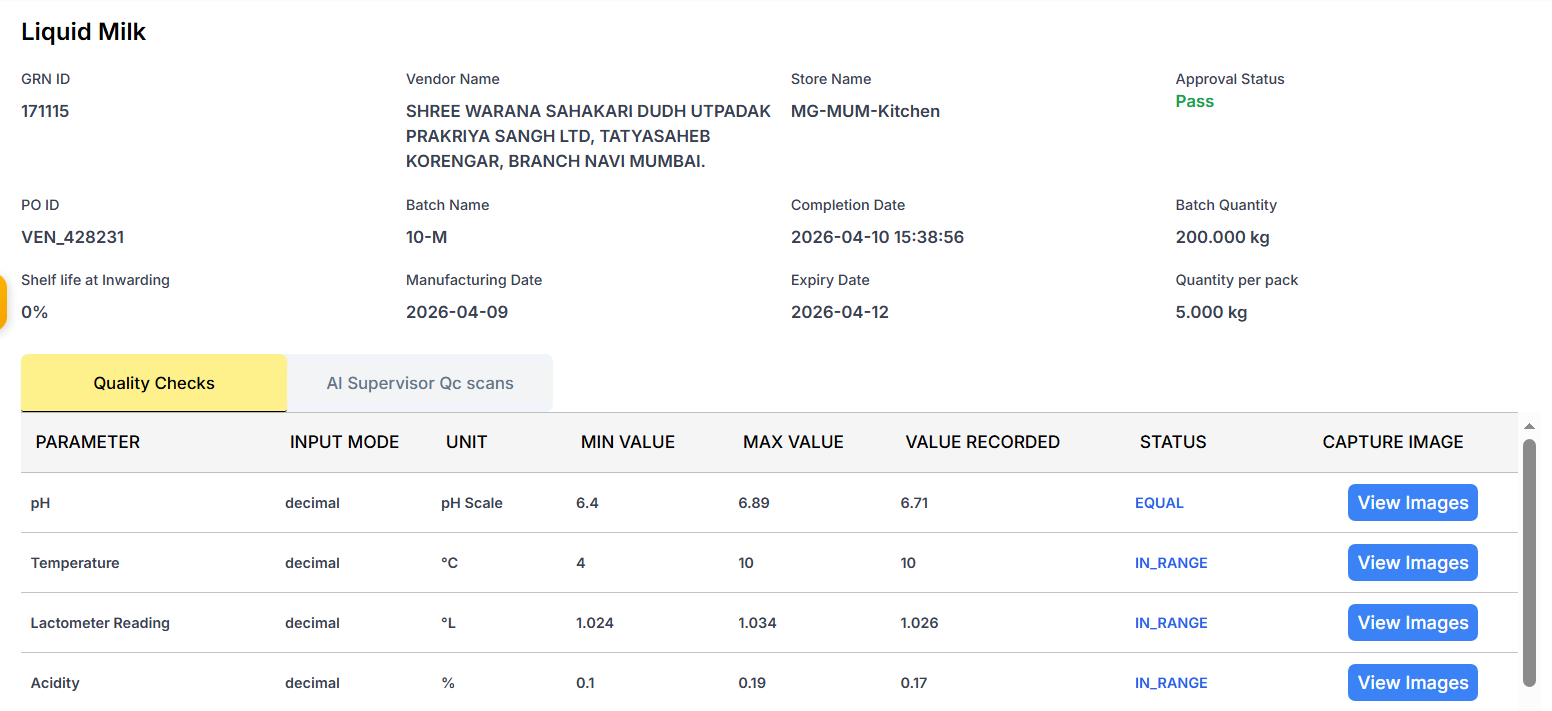1552x711 pixels.
Task: Open the Quality Checks tab
Action: [154, 383]
